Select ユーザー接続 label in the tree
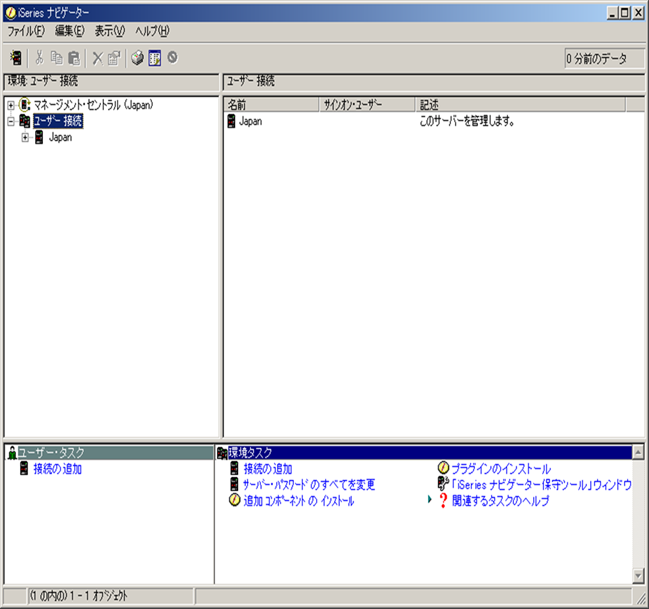Image resolution: width=649 pixels, height=609 pixels. pyautogui.click(x=58, y=121)
